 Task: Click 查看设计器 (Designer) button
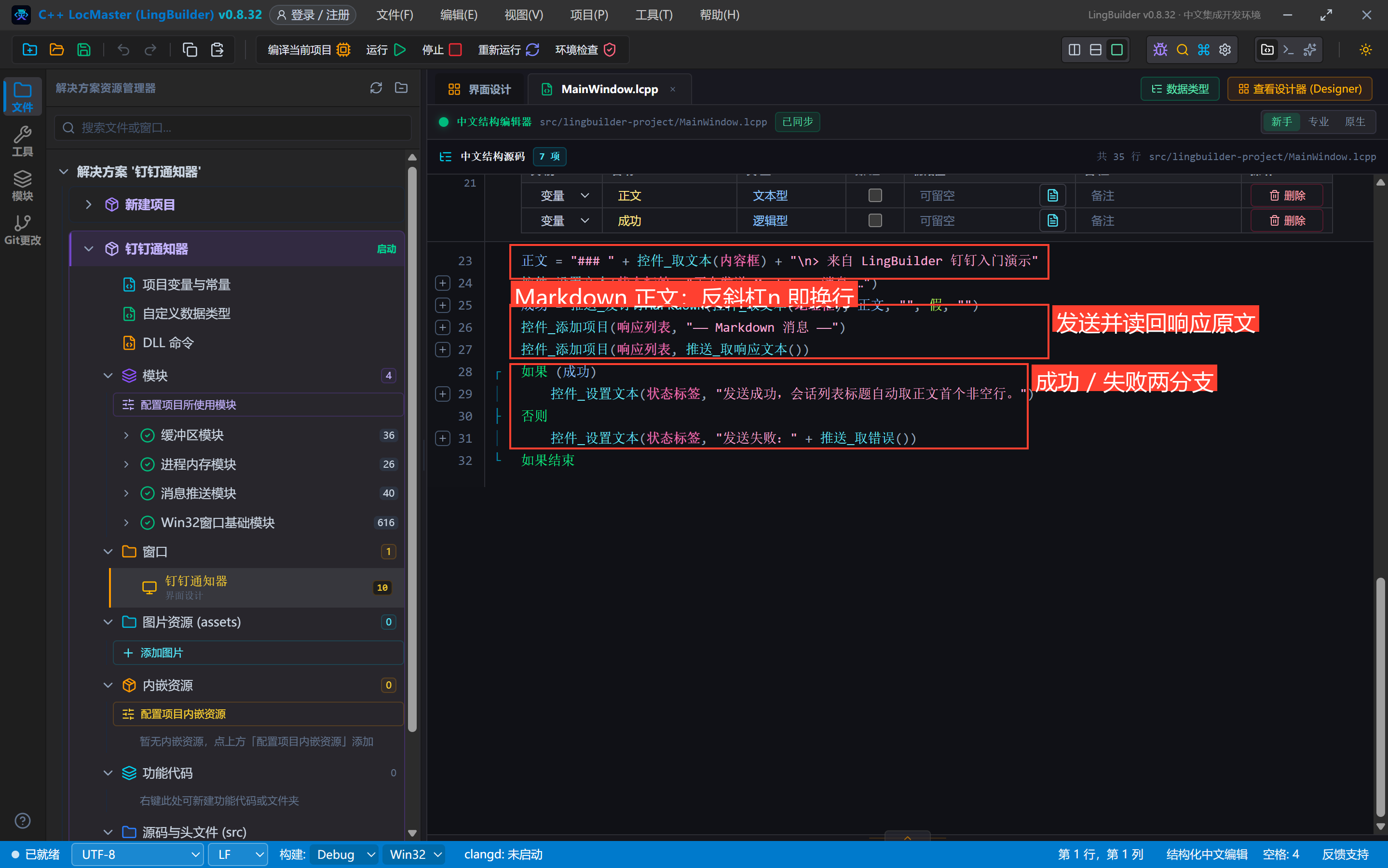pos(1300,89)
